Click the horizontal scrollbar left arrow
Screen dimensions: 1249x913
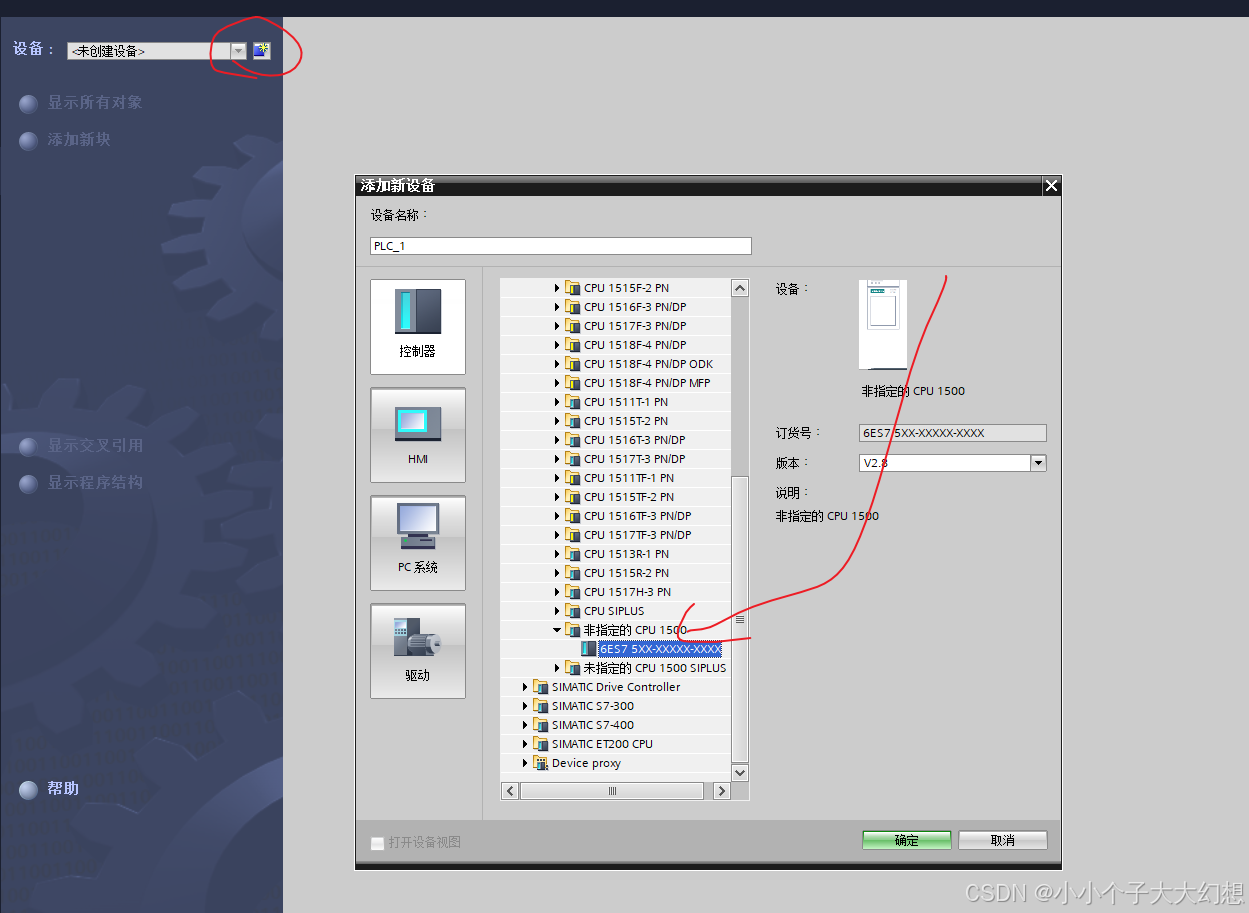(x=510, y=791)
